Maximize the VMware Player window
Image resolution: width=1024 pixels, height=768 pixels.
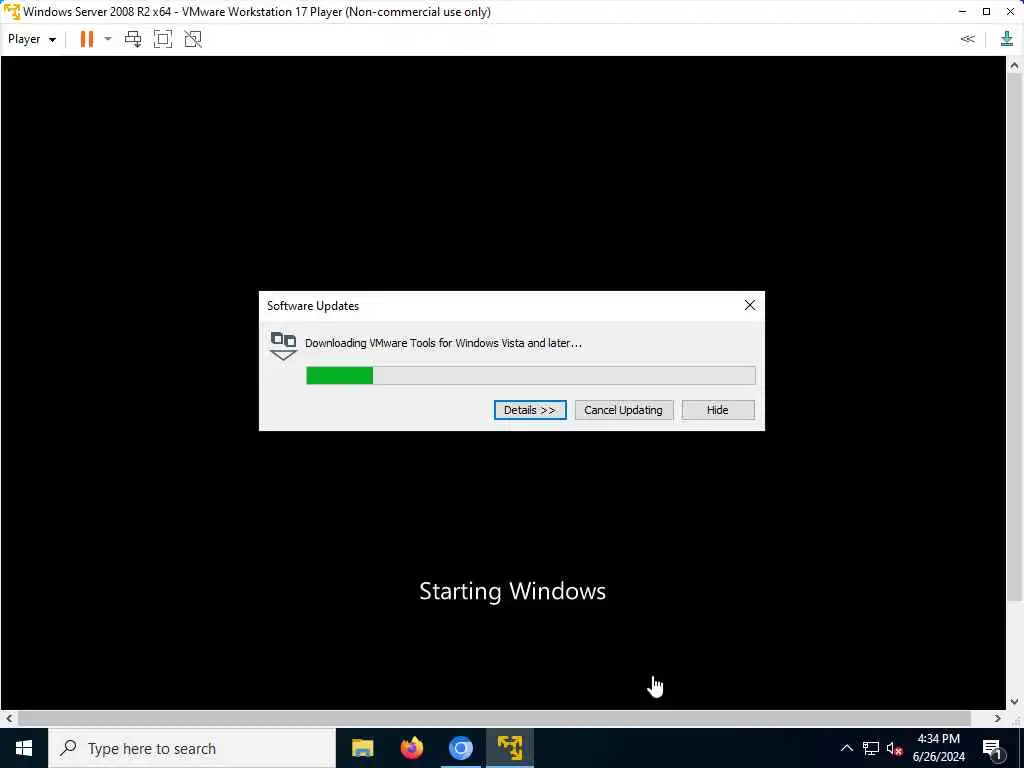(986, 12)
